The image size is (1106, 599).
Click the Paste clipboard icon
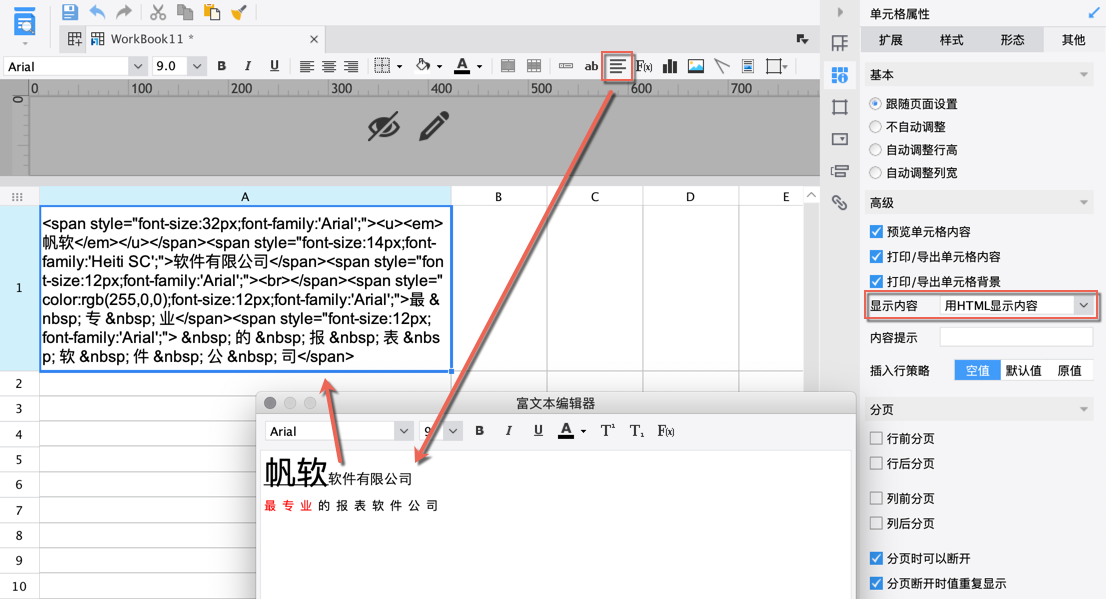pos(212,12)
